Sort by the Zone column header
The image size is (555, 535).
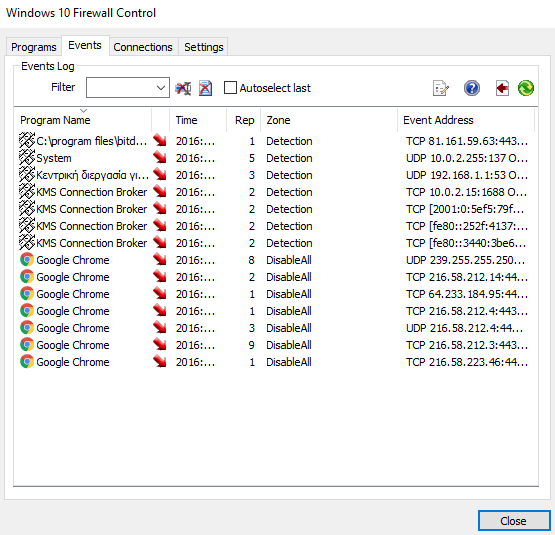point(329,120)
